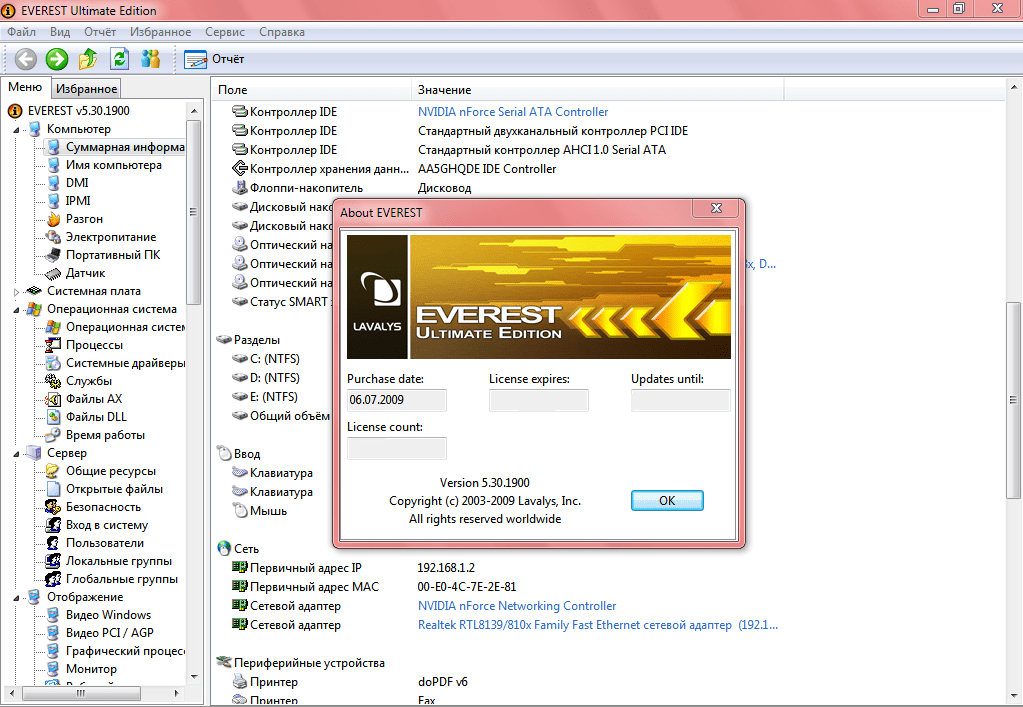
Task: Click the Системные драйверы icon
Action: 53,363
